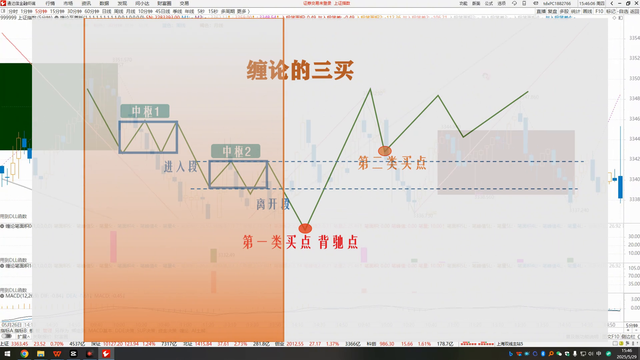Click the phone icon in title bar

pos(524,3)
